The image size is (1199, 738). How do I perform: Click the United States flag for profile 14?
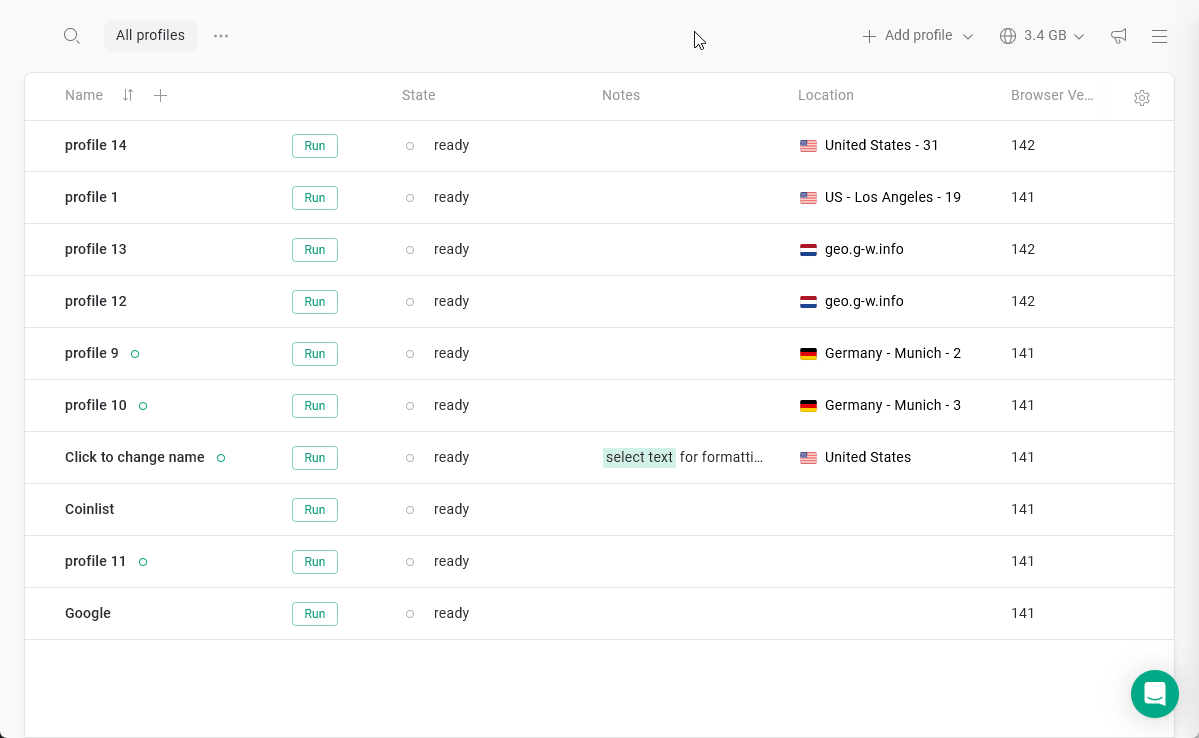808,145
